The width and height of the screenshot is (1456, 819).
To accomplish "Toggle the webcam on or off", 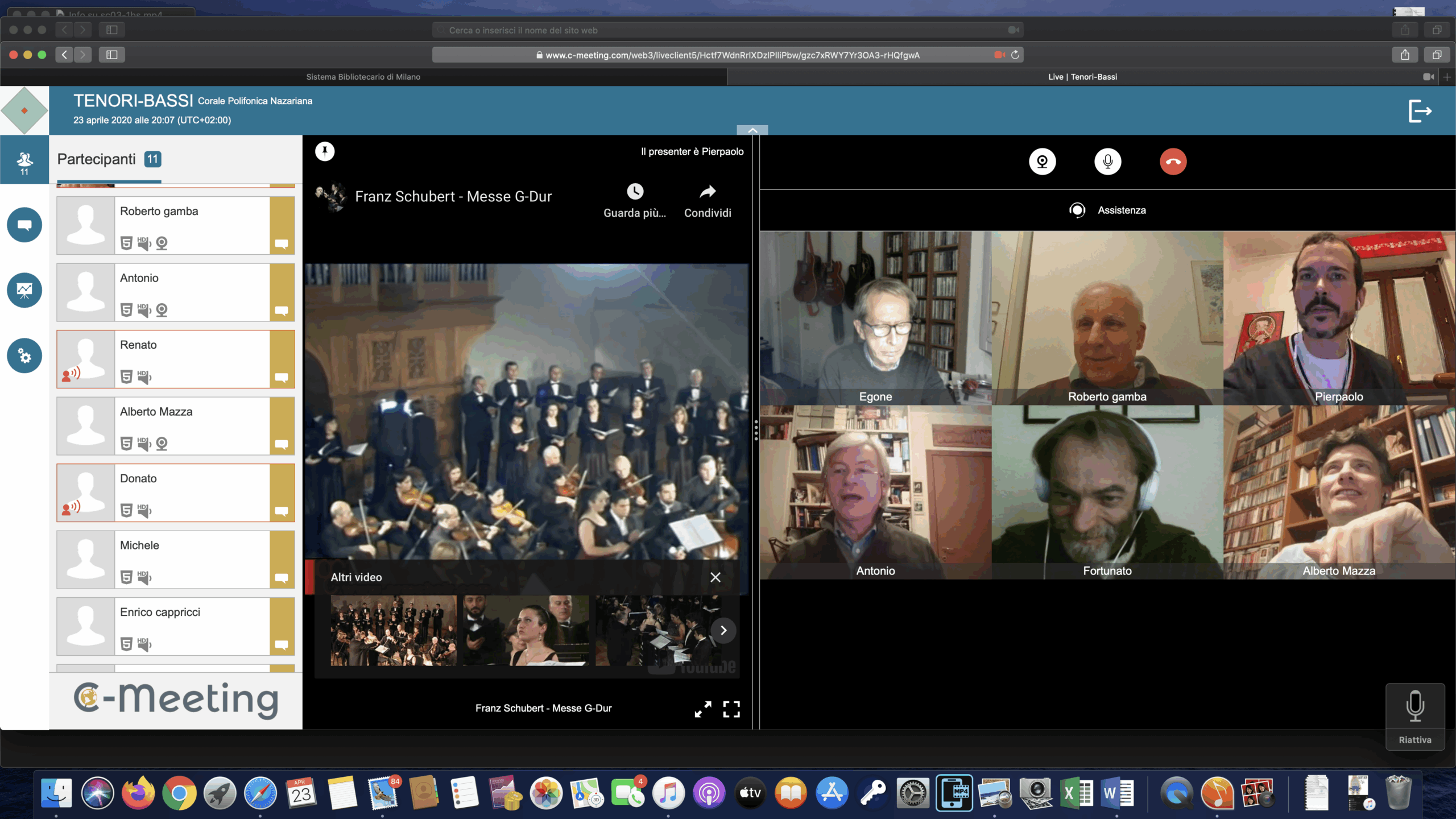I will pos(1042,162).
